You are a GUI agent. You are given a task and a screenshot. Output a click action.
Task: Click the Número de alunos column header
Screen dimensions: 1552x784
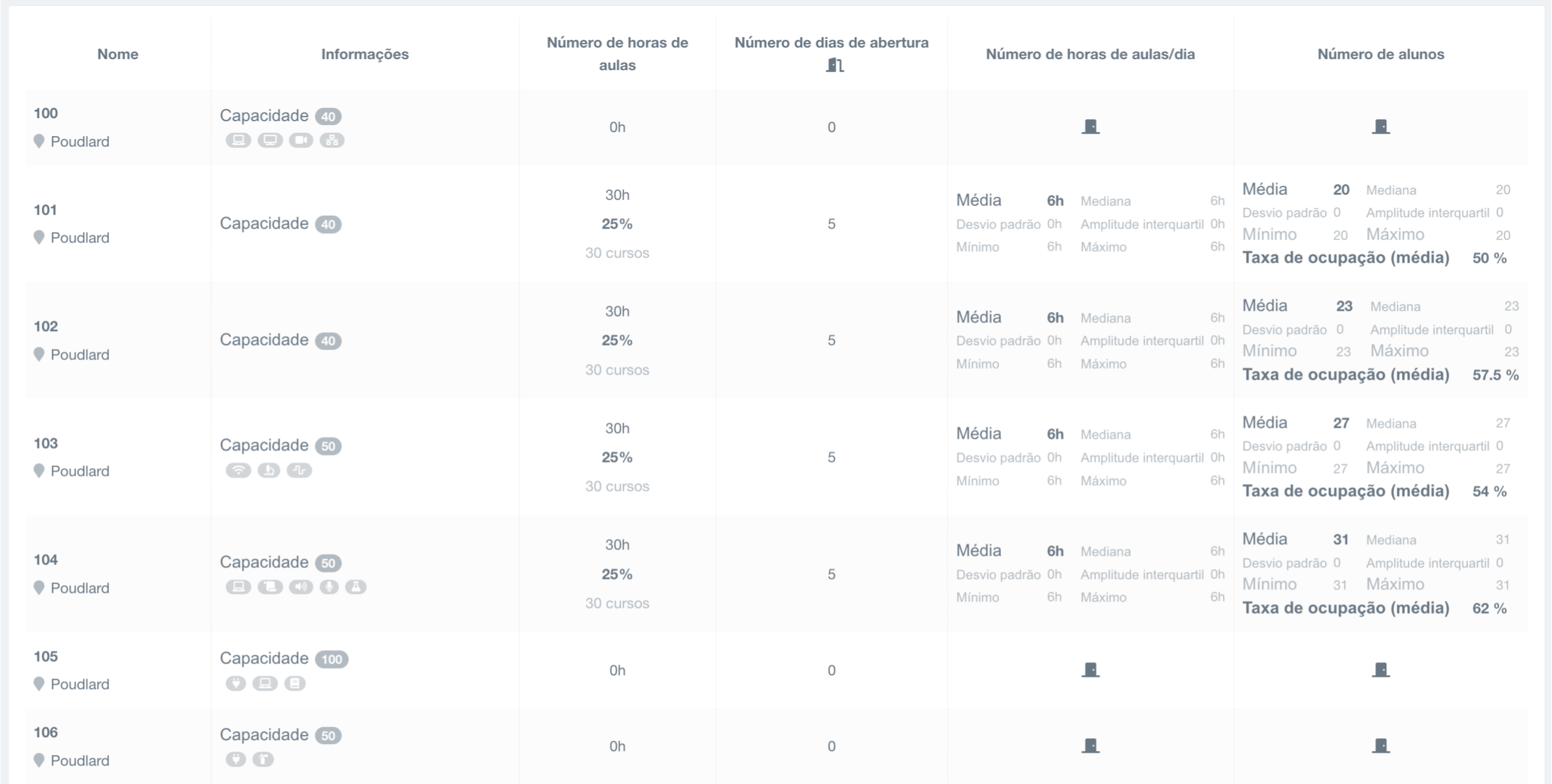click(1380, 55)
